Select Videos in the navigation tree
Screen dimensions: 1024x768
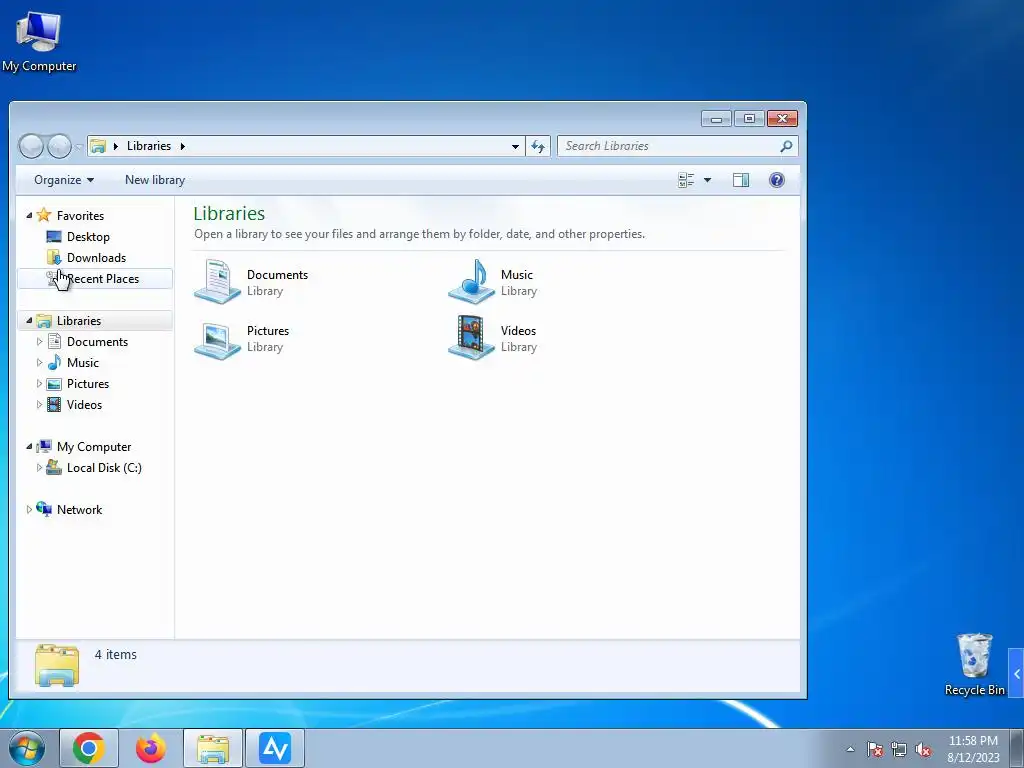[x=84, y=404]
